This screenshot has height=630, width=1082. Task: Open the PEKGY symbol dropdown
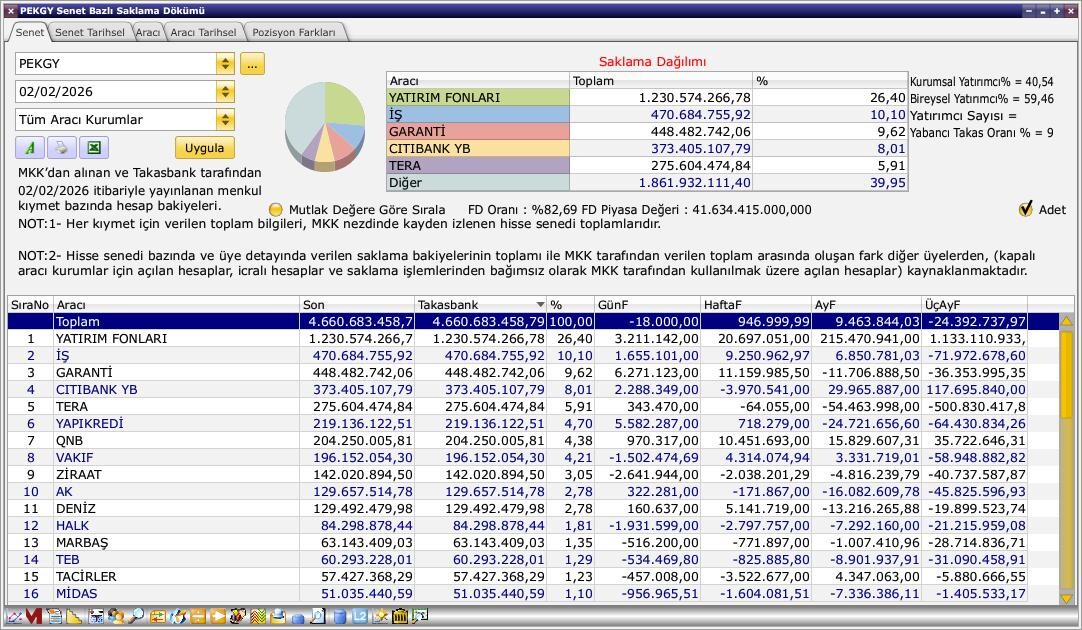tap(225, 64)
